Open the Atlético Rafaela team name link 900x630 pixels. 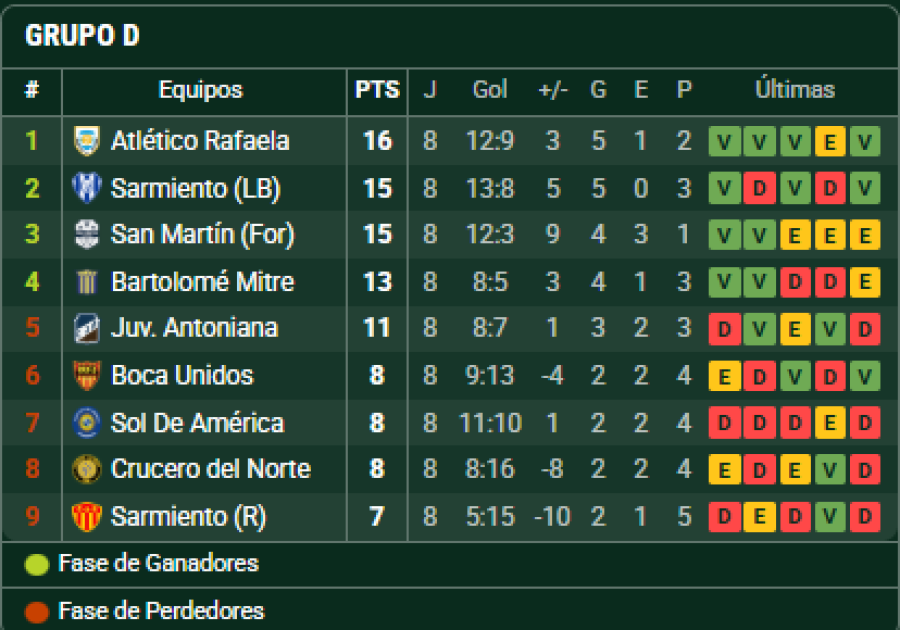pyautogui.click(x=200, y=141)
